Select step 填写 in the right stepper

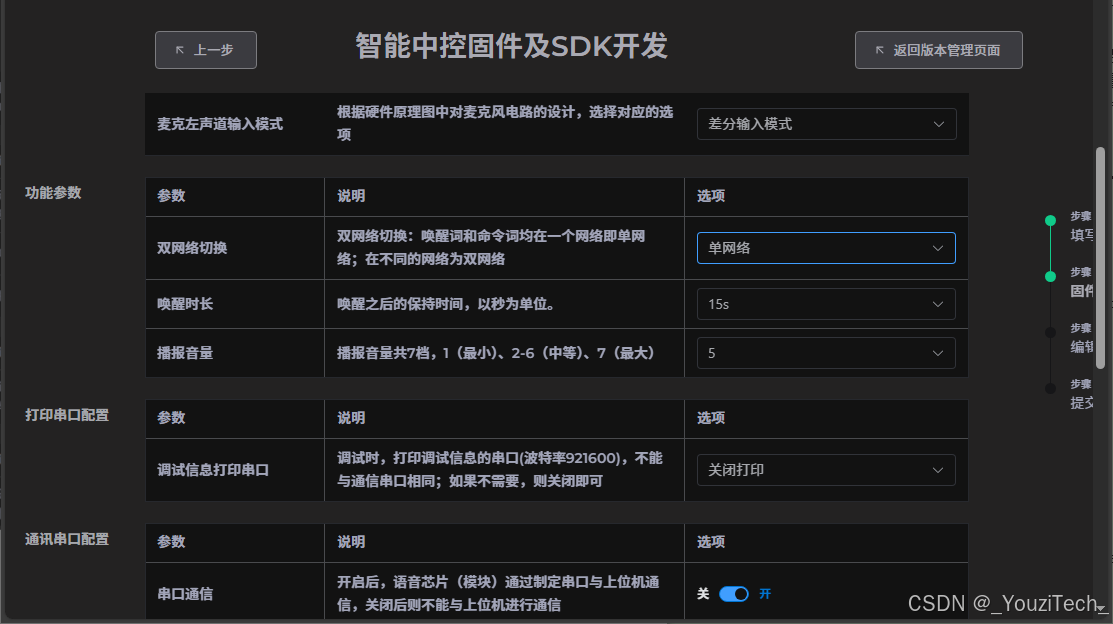click(1051, 219)
